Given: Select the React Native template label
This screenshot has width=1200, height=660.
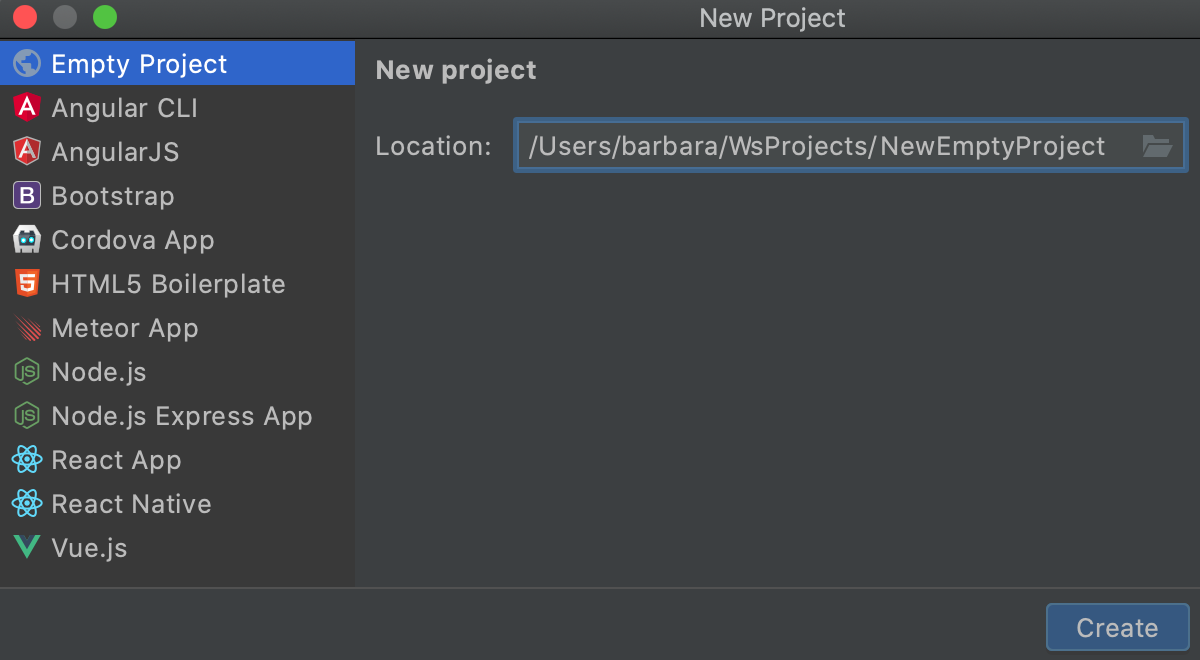Looking at the screenshot, I should [x=131, y=504].
